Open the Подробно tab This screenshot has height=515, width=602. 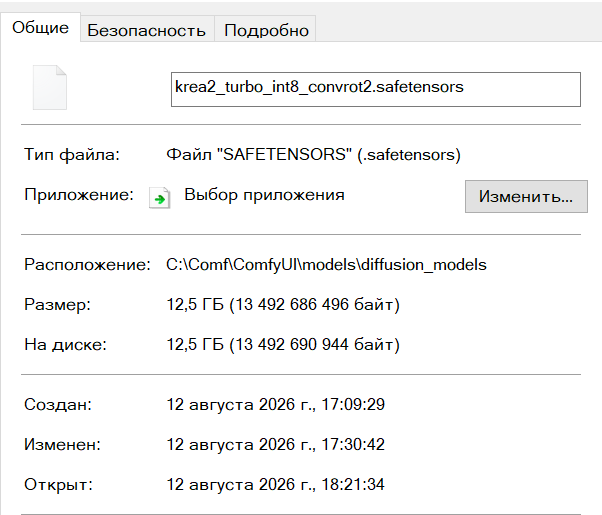[266, 30]
